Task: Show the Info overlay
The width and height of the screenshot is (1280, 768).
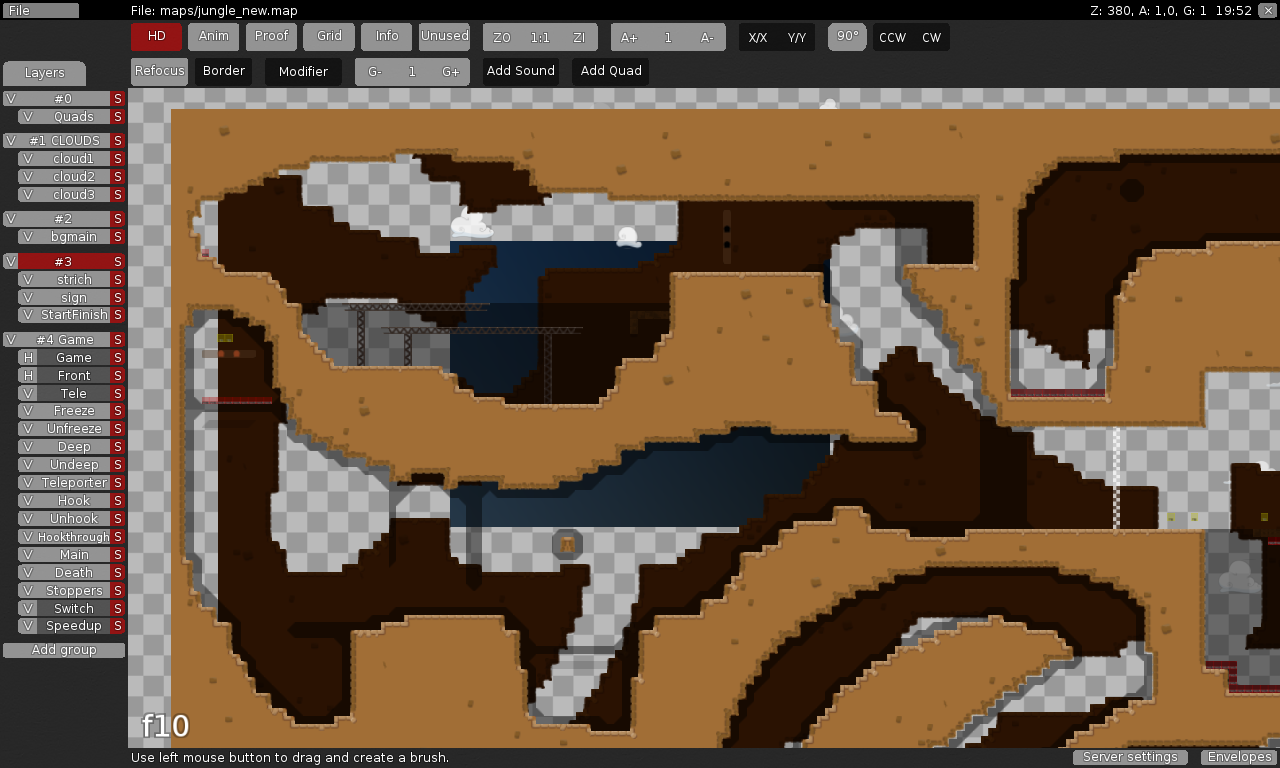Action: (386, 36)
